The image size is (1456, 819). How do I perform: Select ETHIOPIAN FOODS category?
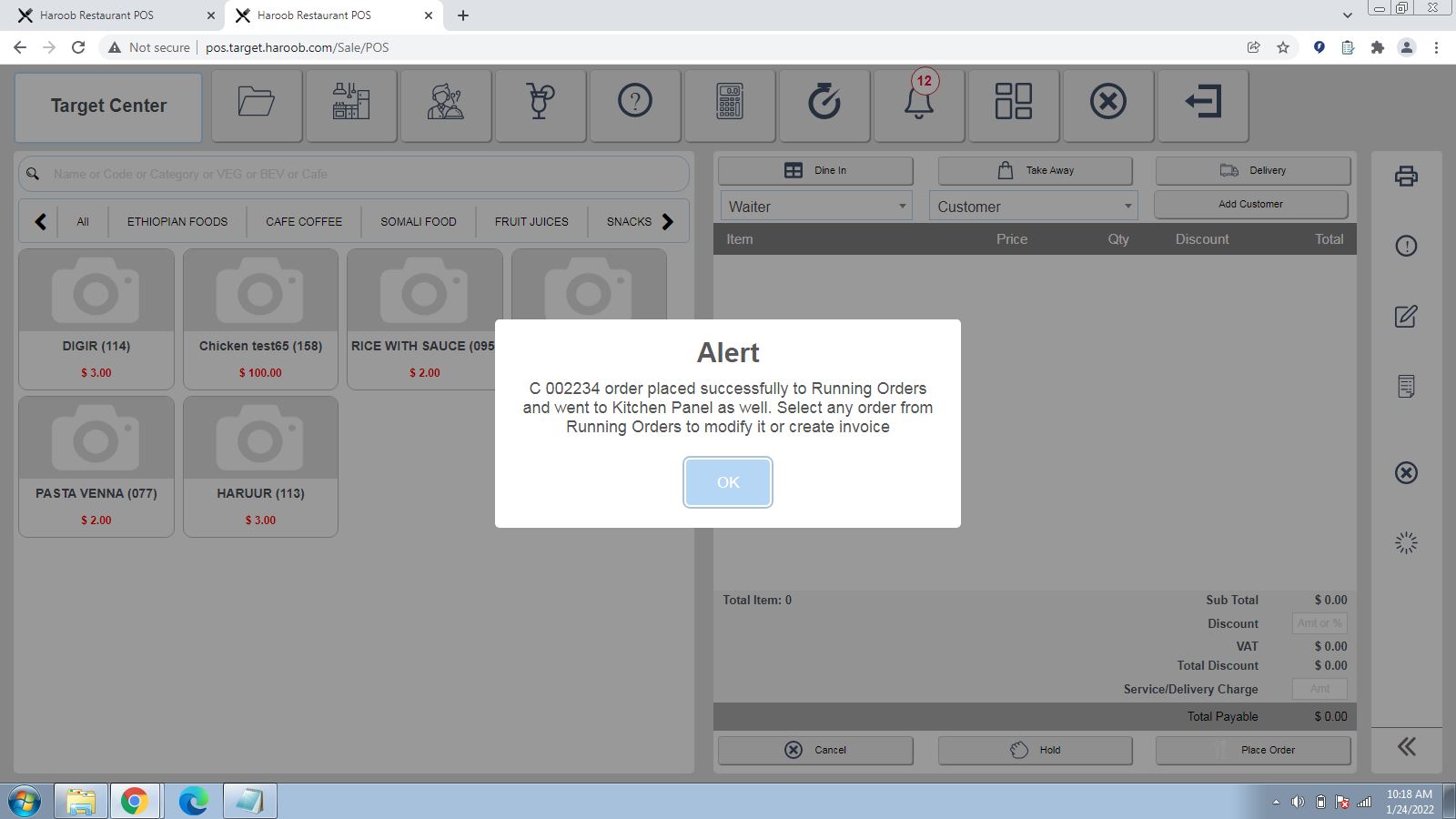(177, 221)
